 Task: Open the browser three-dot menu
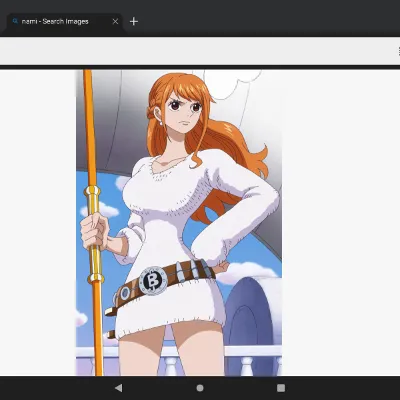[x=399, y=51]
